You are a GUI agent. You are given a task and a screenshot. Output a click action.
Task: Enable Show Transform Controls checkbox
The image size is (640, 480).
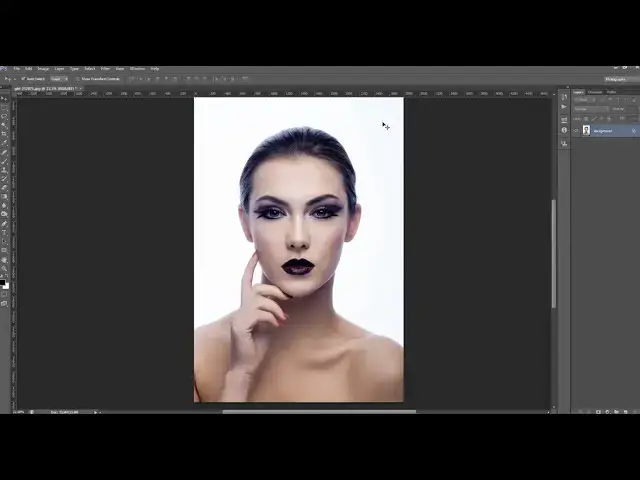(x=77, y=78)
